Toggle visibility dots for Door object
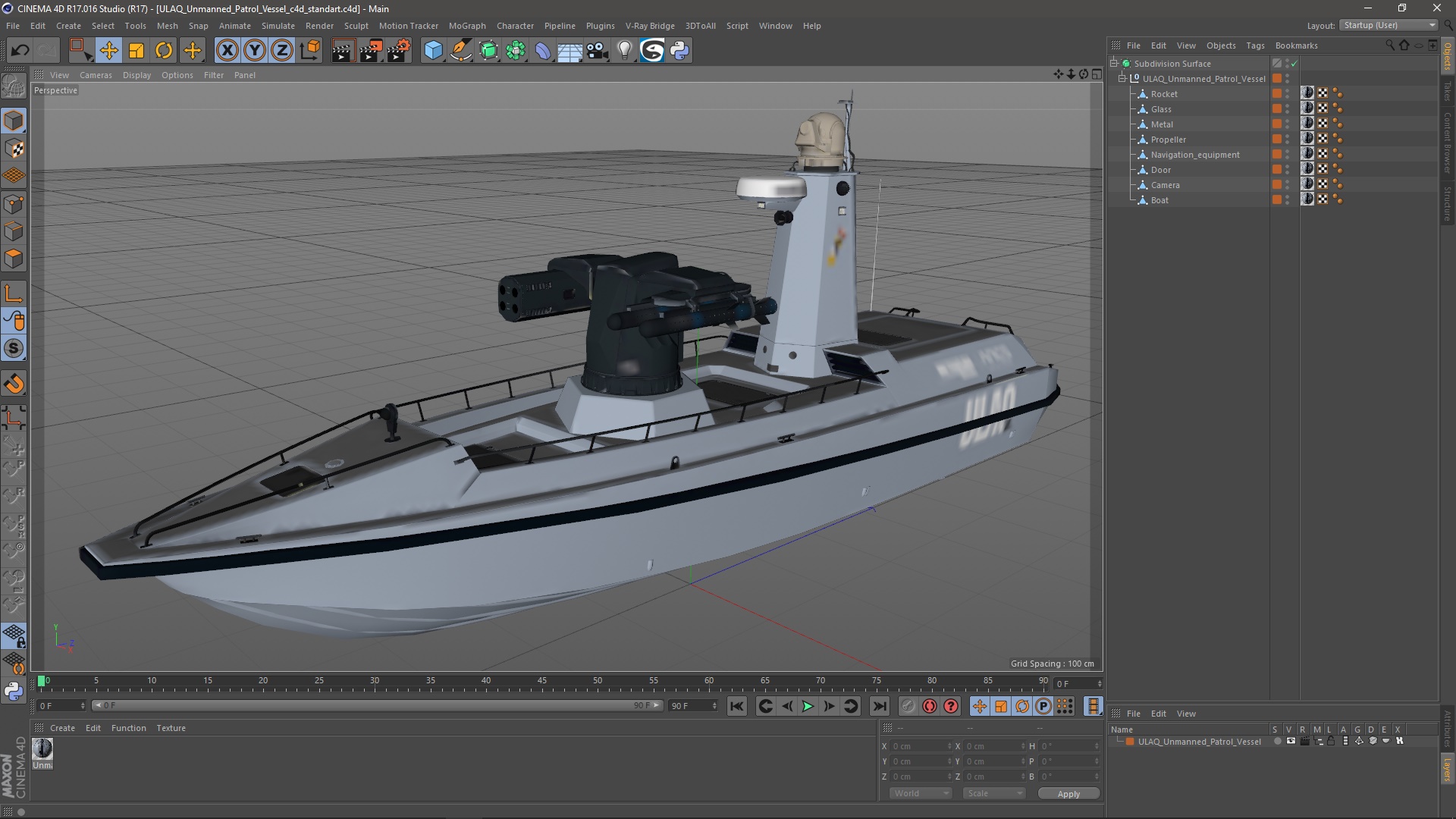The height and width of the screenshot is (819, 1456). click(1288, 170)
